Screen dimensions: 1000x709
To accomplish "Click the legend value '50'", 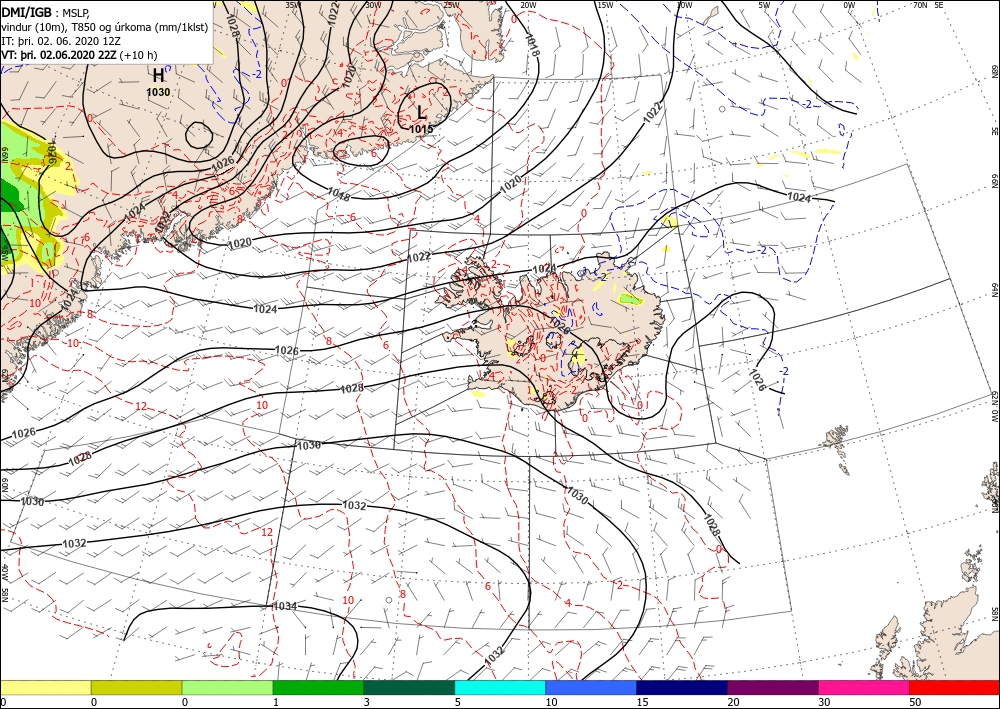I will 916,702.
